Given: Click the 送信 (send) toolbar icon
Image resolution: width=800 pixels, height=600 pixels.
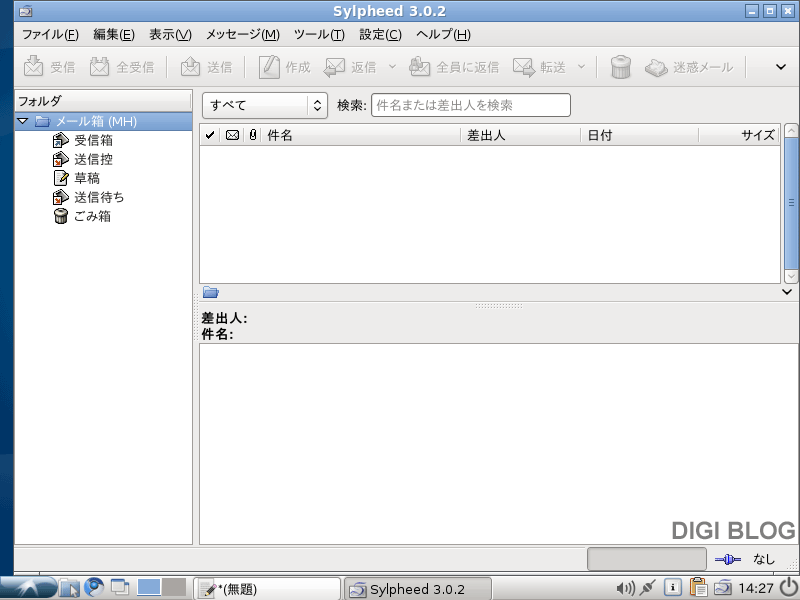Looking at the screenshot, I should click(190, 66).
